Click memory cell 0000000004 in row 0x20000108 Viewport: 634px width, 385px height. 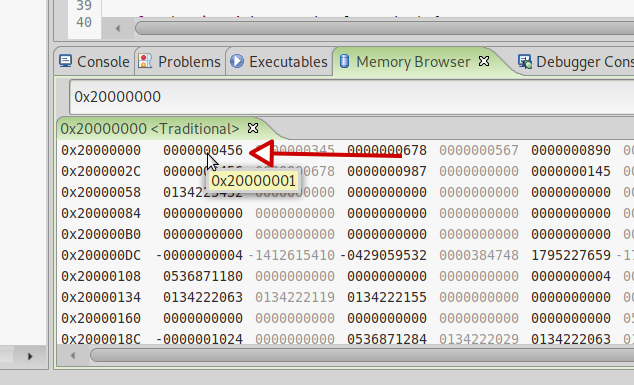(571, 277)
